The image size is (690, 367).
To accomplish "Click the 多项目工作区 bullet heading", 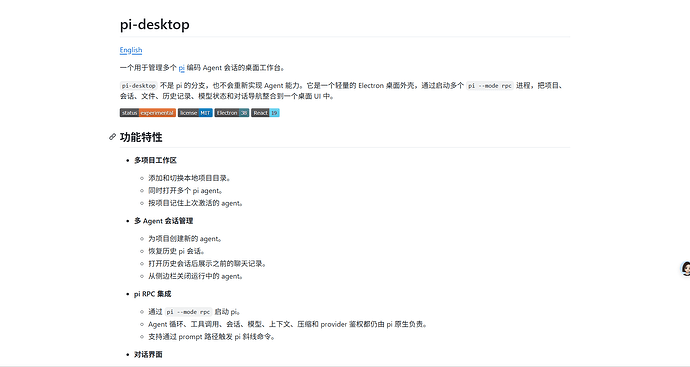I will [x=155, y=160].
